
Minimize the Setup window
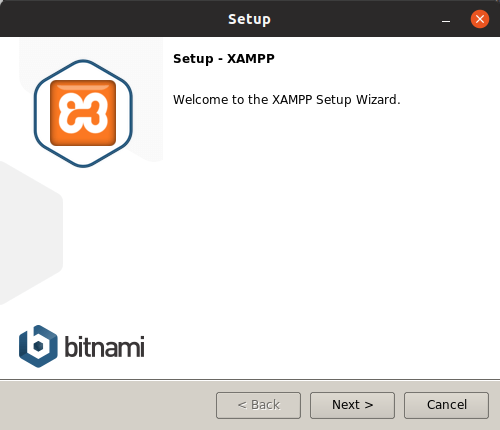click(446, 21)
